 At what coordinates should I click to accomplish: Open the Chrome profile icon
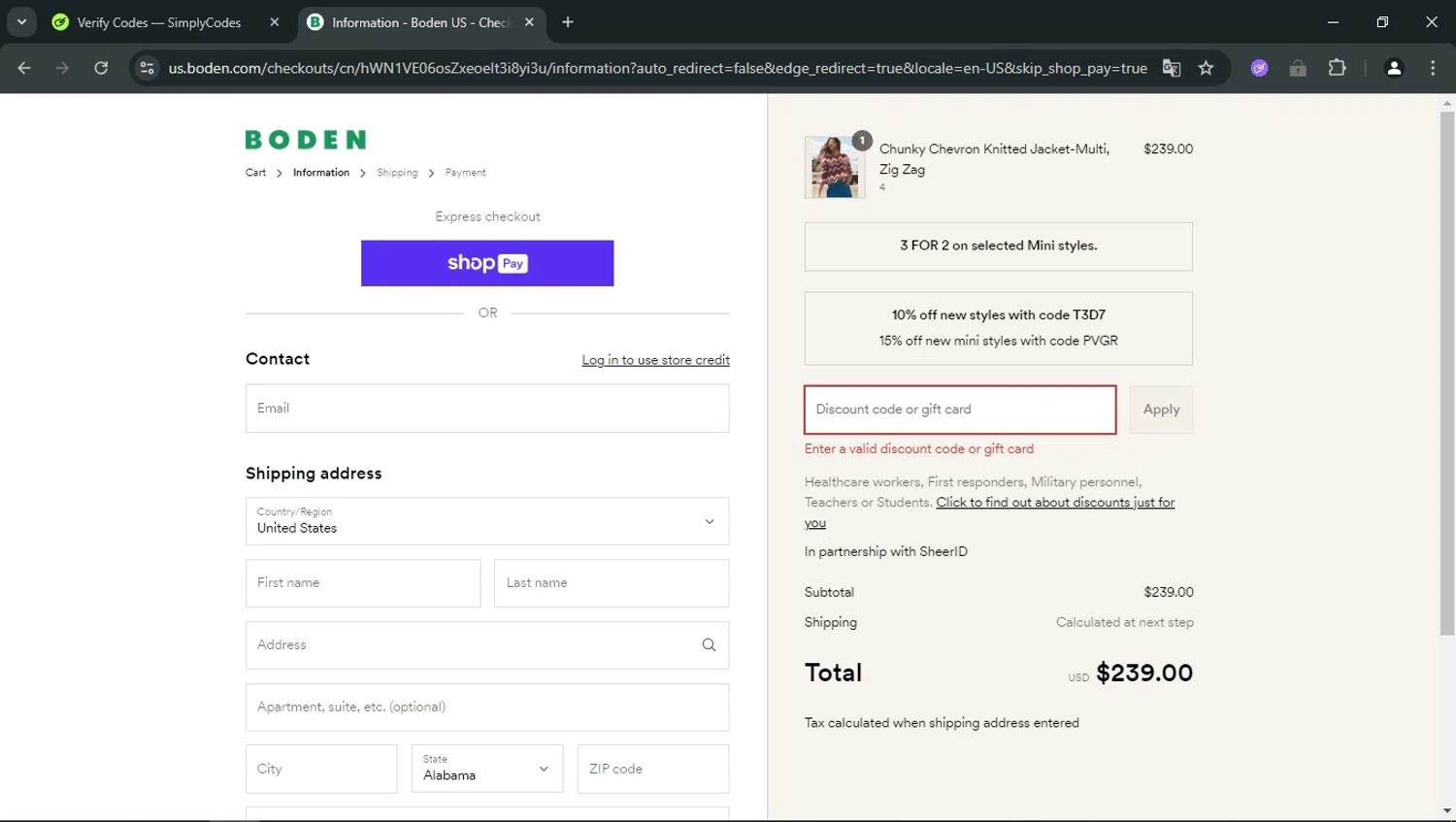[x=1394, y=68]
